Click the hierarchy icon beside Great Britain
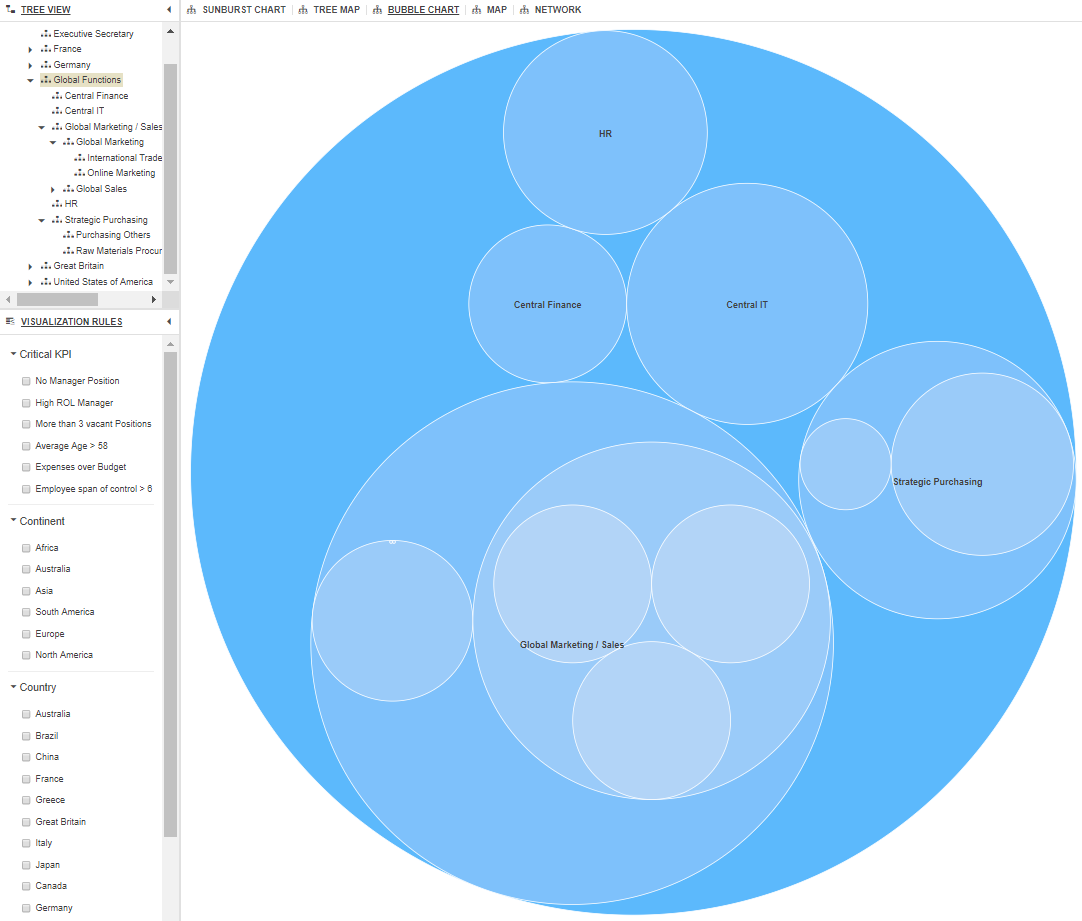The image size is (1082, 921). point(46,266)
